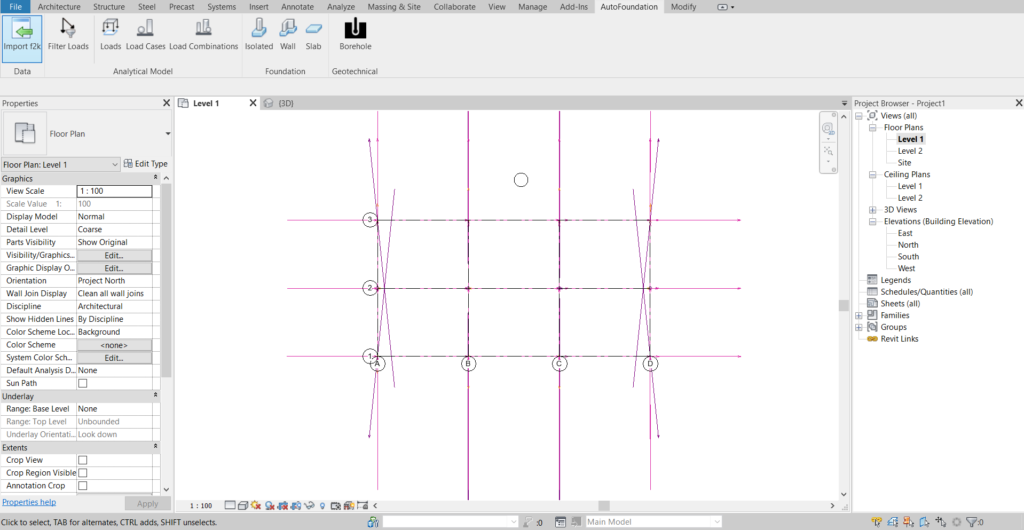Switch to the Analyze ribbon tab
The image size is (1024, 530).
coord(341,7)
